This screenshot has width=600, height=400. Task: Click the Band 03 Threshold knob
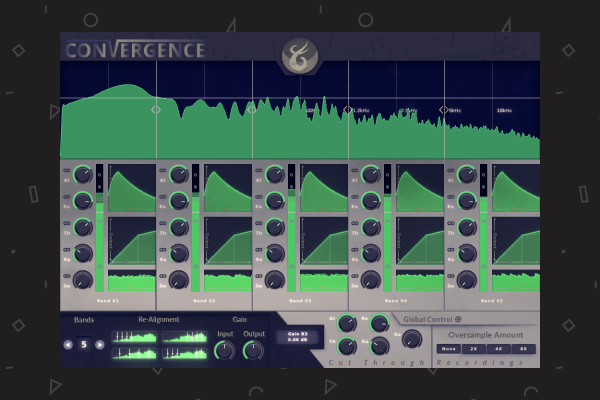275,228
